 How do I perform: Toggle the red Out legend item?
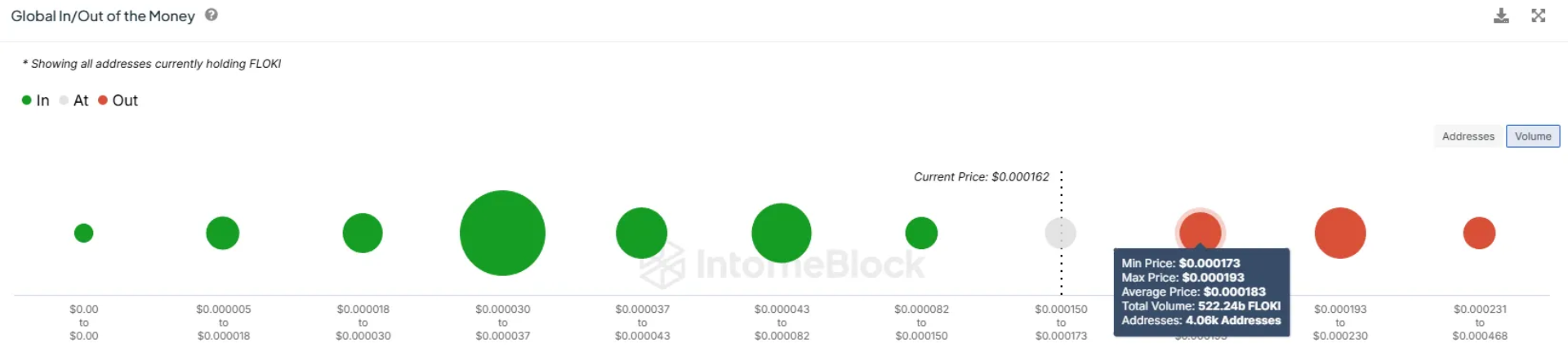(x=118, y=100)
